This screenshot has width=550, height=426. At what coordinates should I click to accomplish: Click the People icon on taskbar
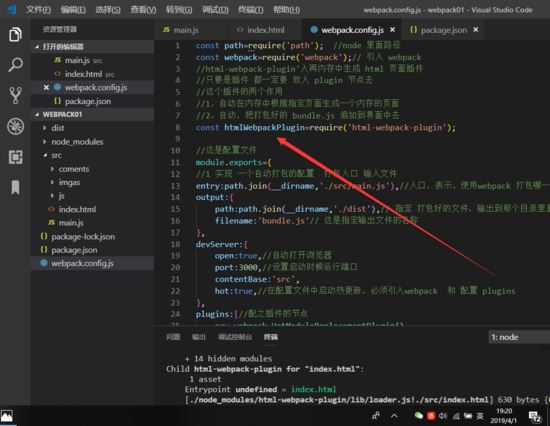[x=376, y=416]
